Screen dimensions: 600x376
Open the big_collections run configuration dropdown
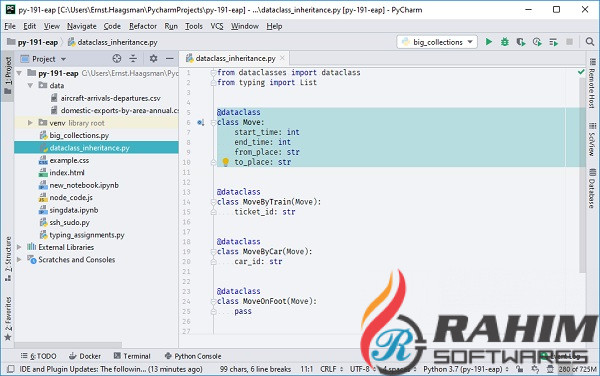click(437, 42)
